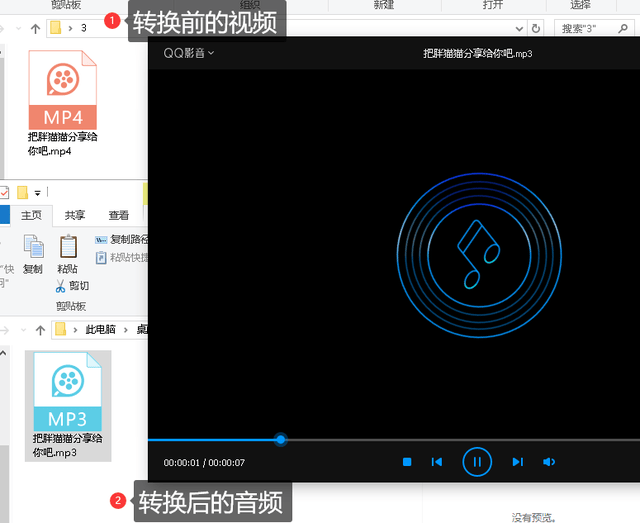
Task: Open the 主页 ribbon tab
Action: click(31, 215)
